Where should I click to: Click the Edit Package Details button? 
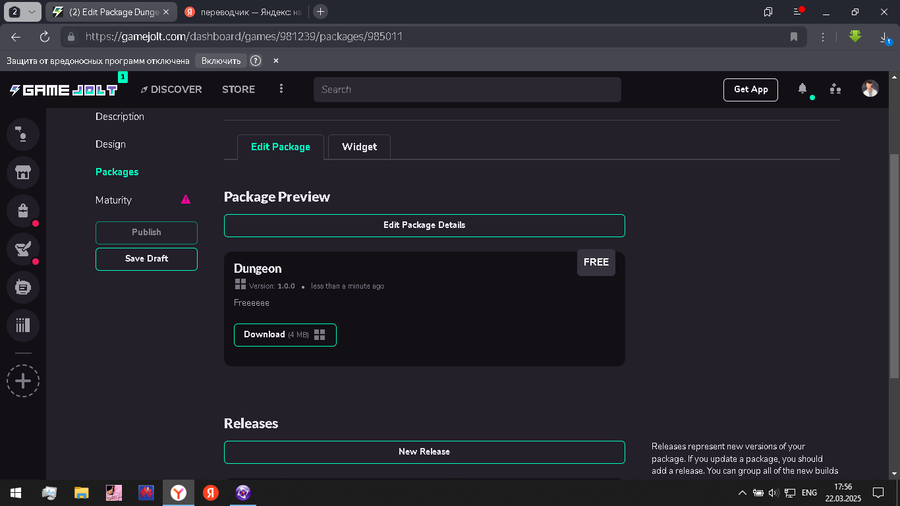[424, 225]
